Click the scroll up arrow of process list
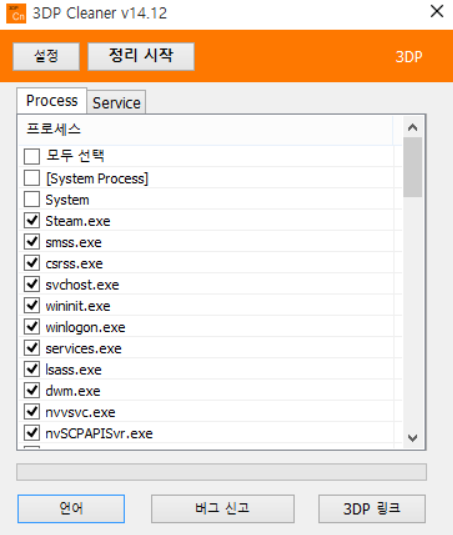Screen dimensions: 453x535 [x=413, y=127]
